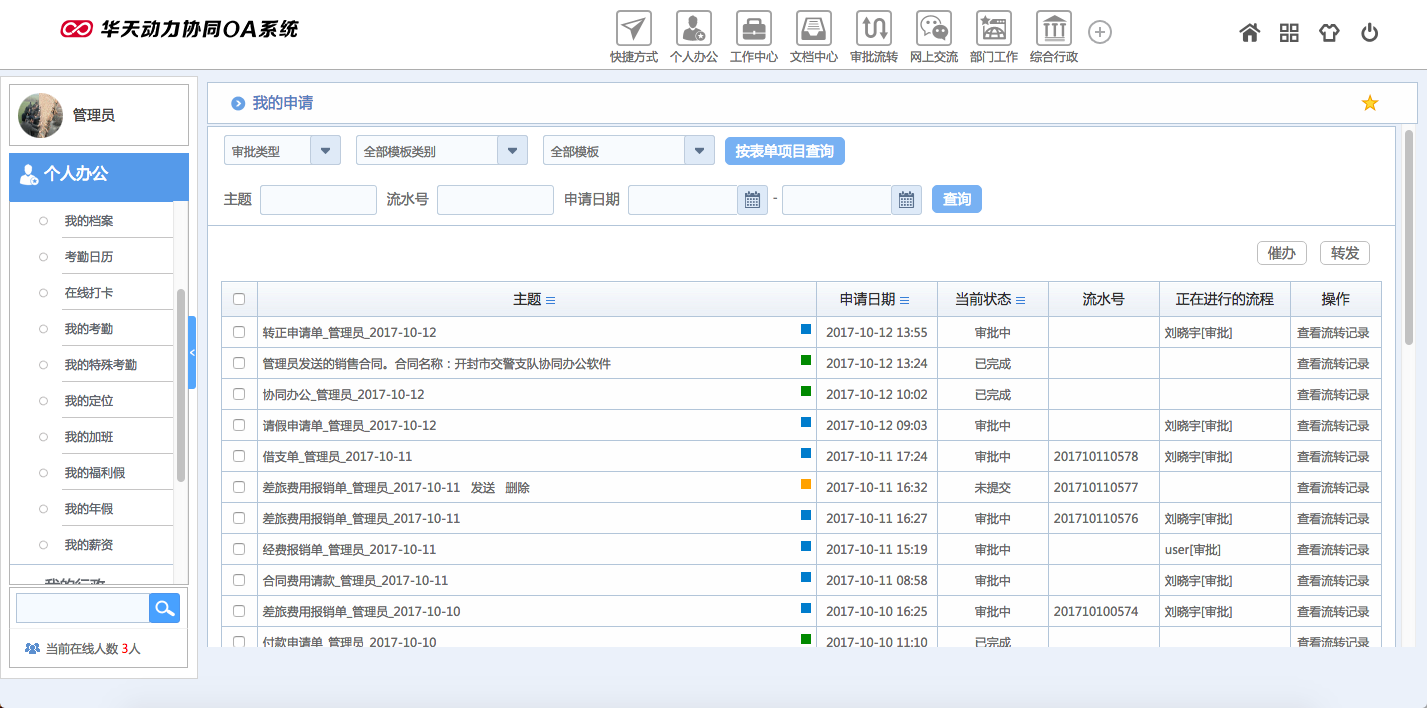The width and height of the screenshot is (1427, 708).
Task: Click the power logout icon
Action: pos(1369,32)
